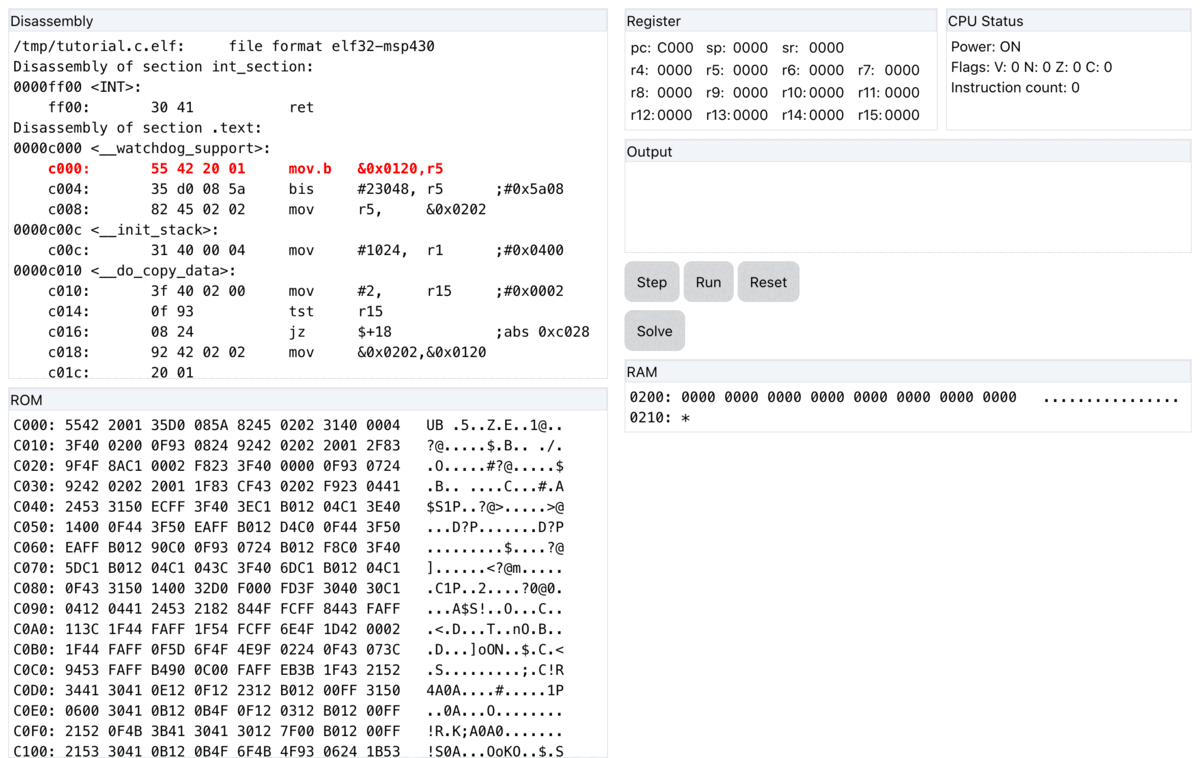Select the highlighted c000 mov.b instruction line
1200x758 pixels.
click(x=245, y=168)
